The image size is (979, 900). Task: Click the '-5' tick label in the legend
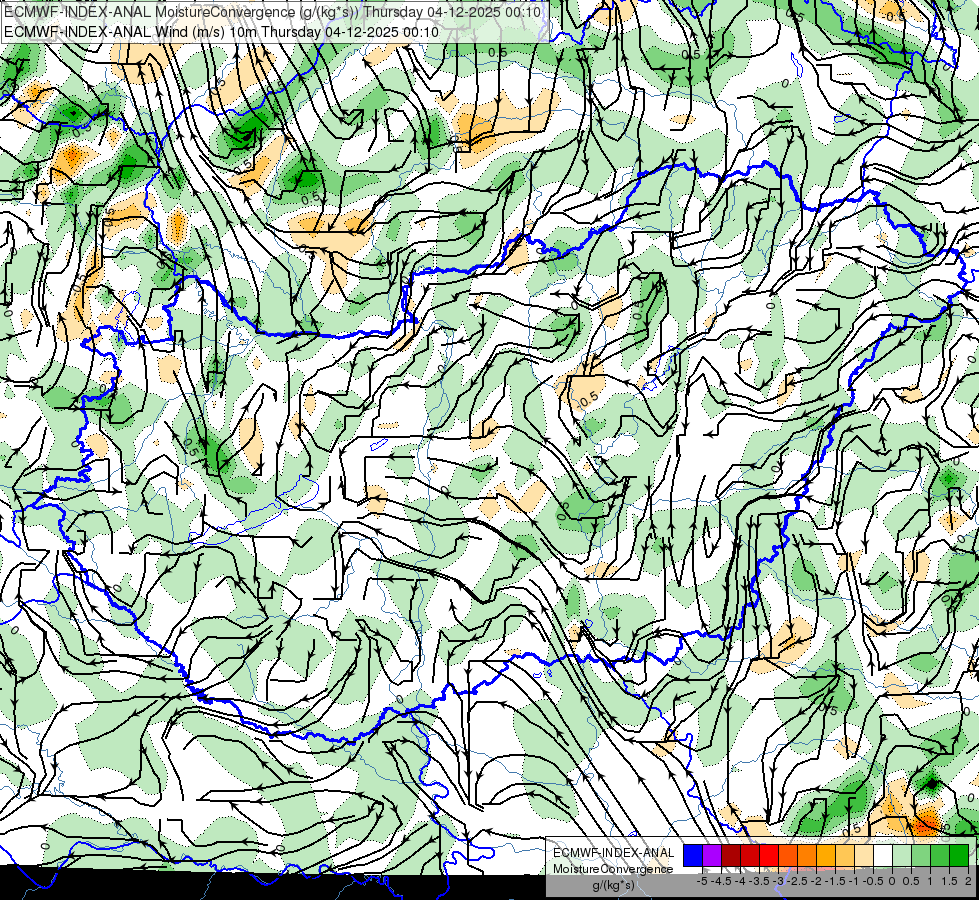coord(702,881)
